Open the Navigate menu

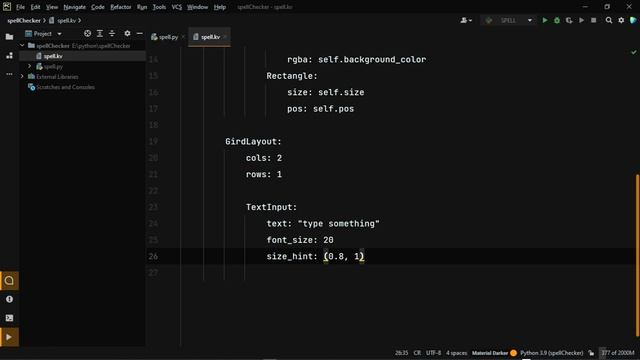pyautogui.click(x=75, y=7)
